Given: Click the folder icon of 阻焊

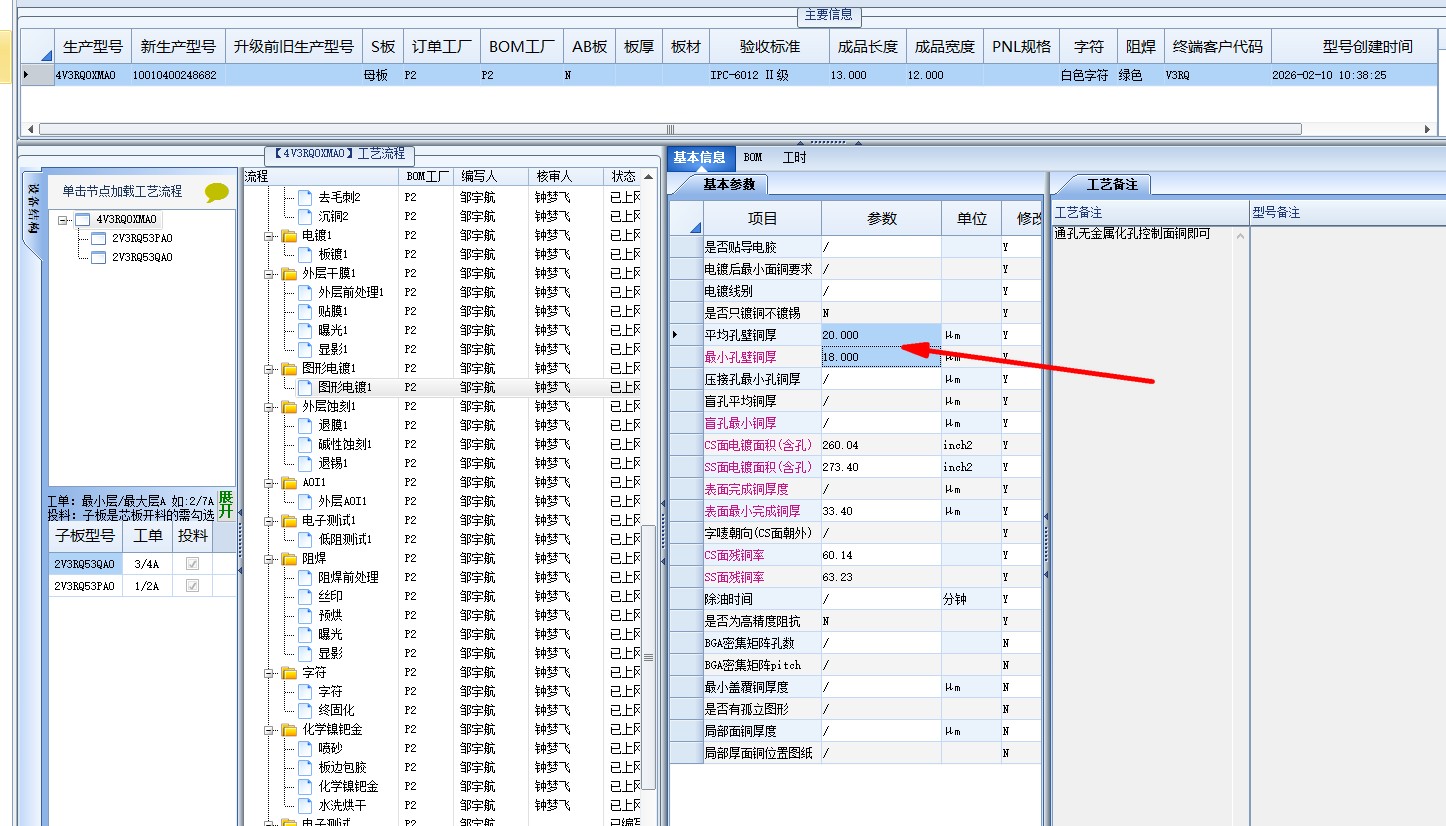Looking at the screenshot, I should (289, 558).
